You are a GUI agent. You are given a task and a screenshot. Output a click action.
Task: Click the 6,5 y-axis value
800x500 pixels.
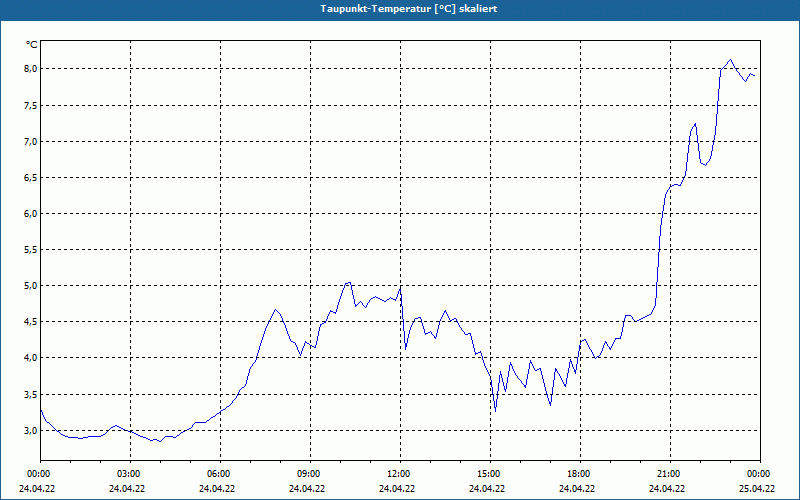click(x=31, y=178)
